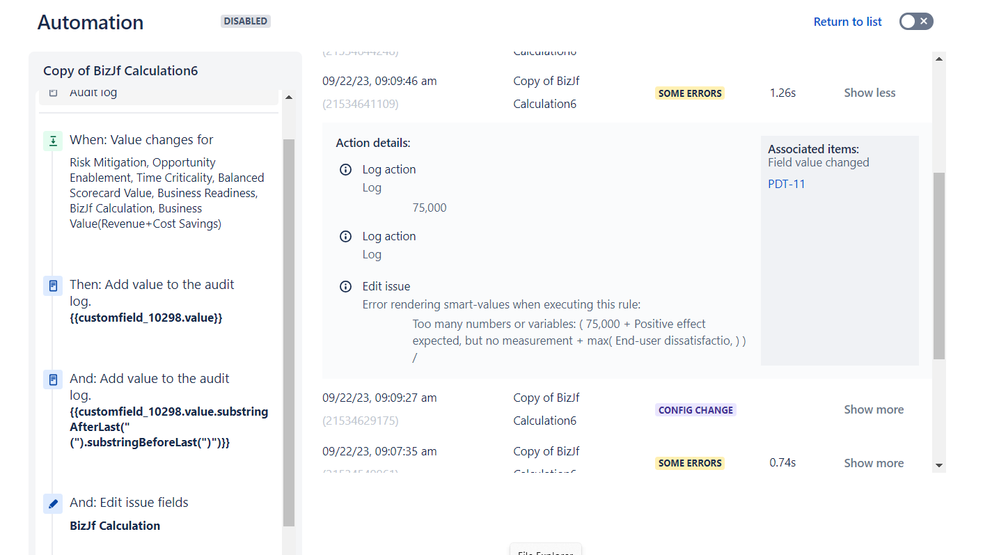Click the second audit log action icon
Image resolution: width=999 pixels, height=555 pixels.
53,380
